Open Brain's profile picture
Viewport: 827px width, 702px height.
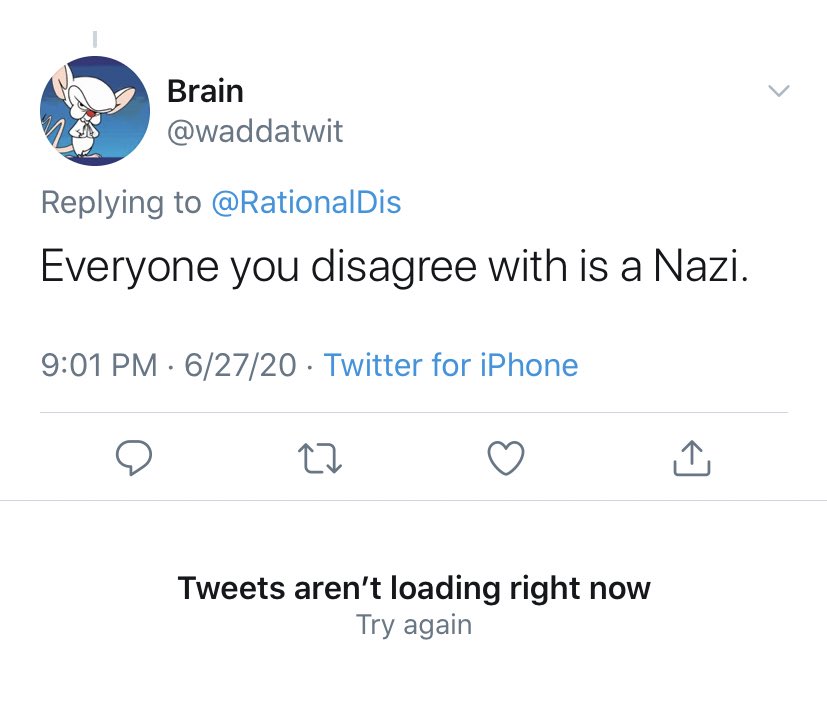95,111
